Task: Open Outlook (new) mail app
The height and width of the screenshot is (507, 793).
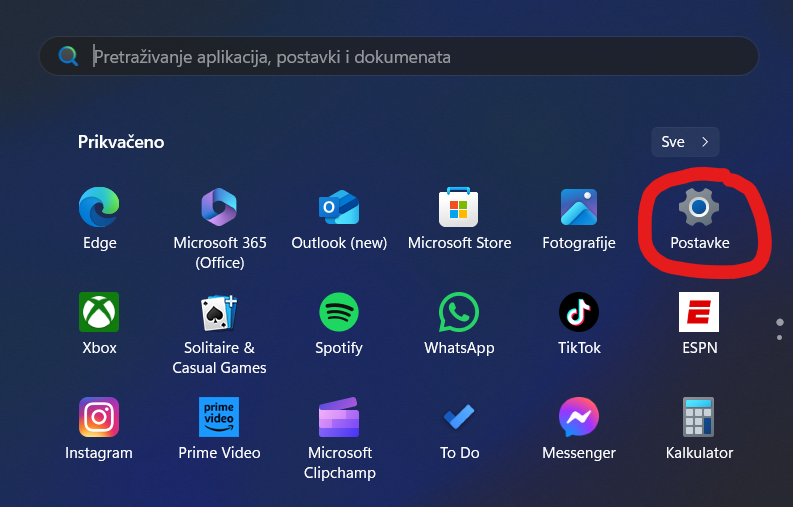Action: (x=339, y=207)
